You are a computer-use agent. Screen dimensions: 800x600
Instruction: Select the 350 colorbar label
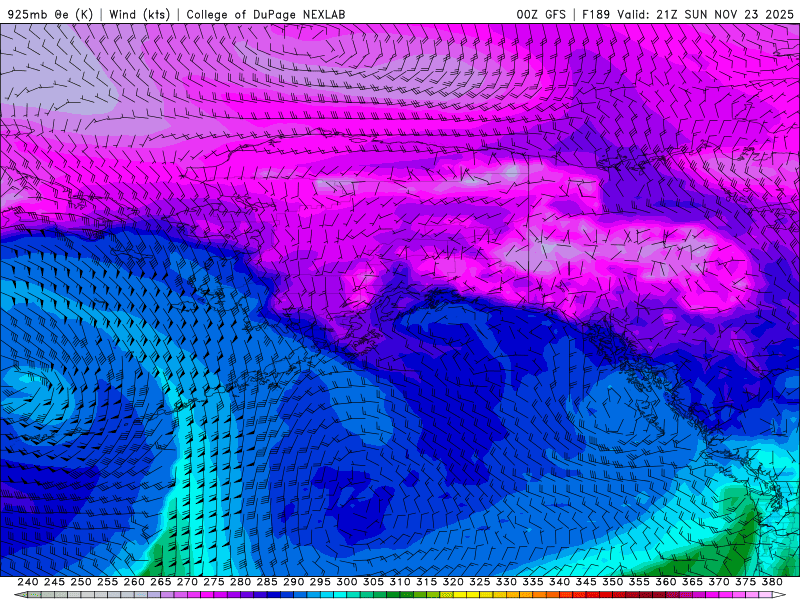point(612,582)
